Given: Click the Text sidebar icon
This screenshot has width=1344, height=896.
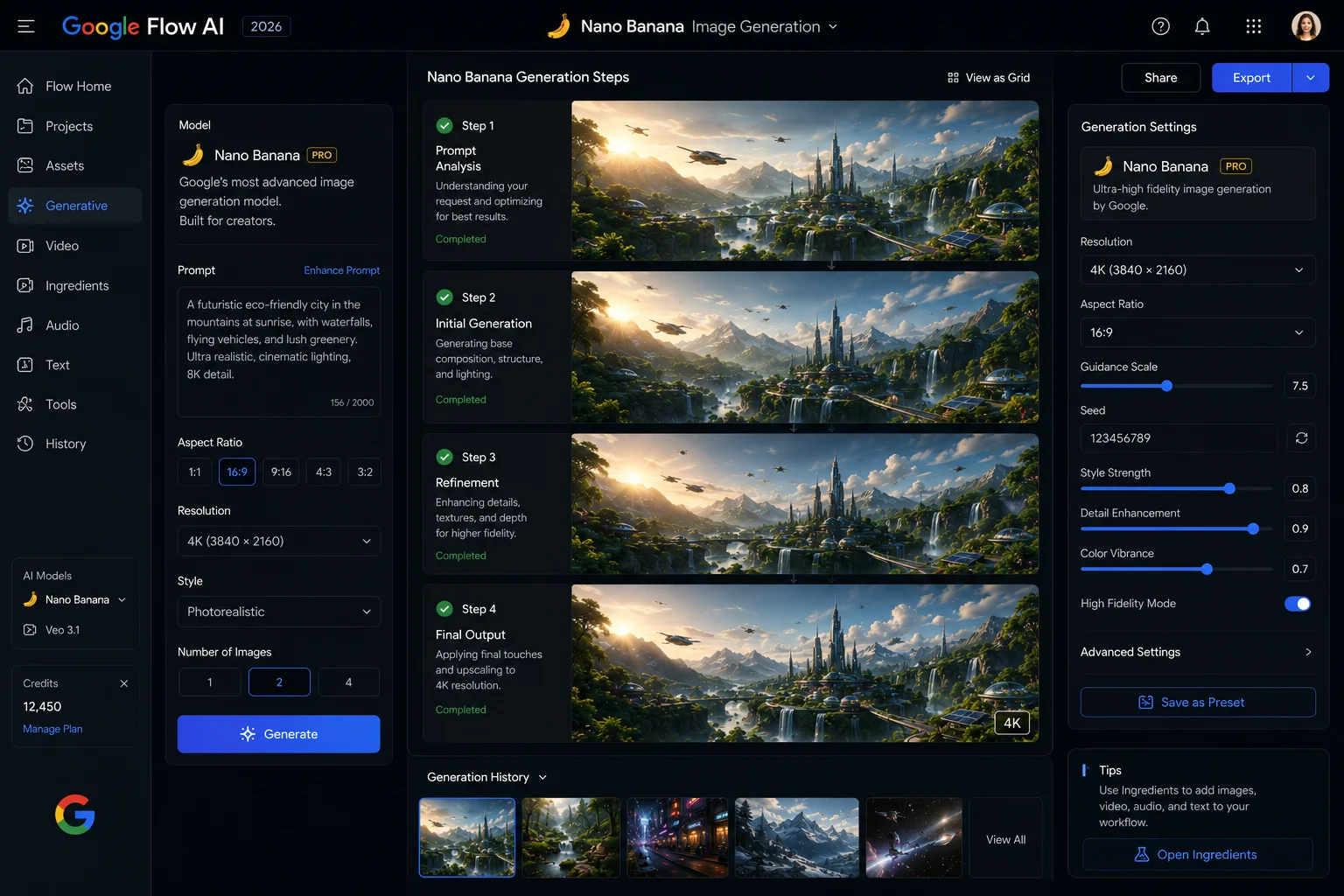Looking at the screenshot, I should (x=25, y=365).
